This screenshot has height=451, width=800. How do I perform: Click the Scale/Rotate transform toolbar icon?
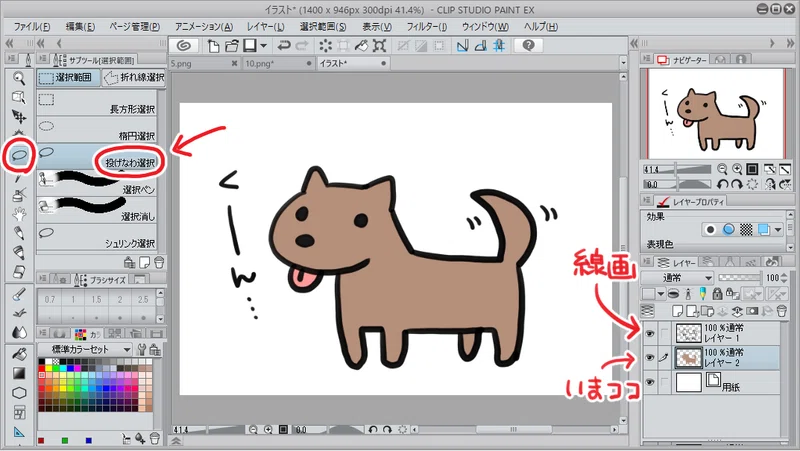379,46
